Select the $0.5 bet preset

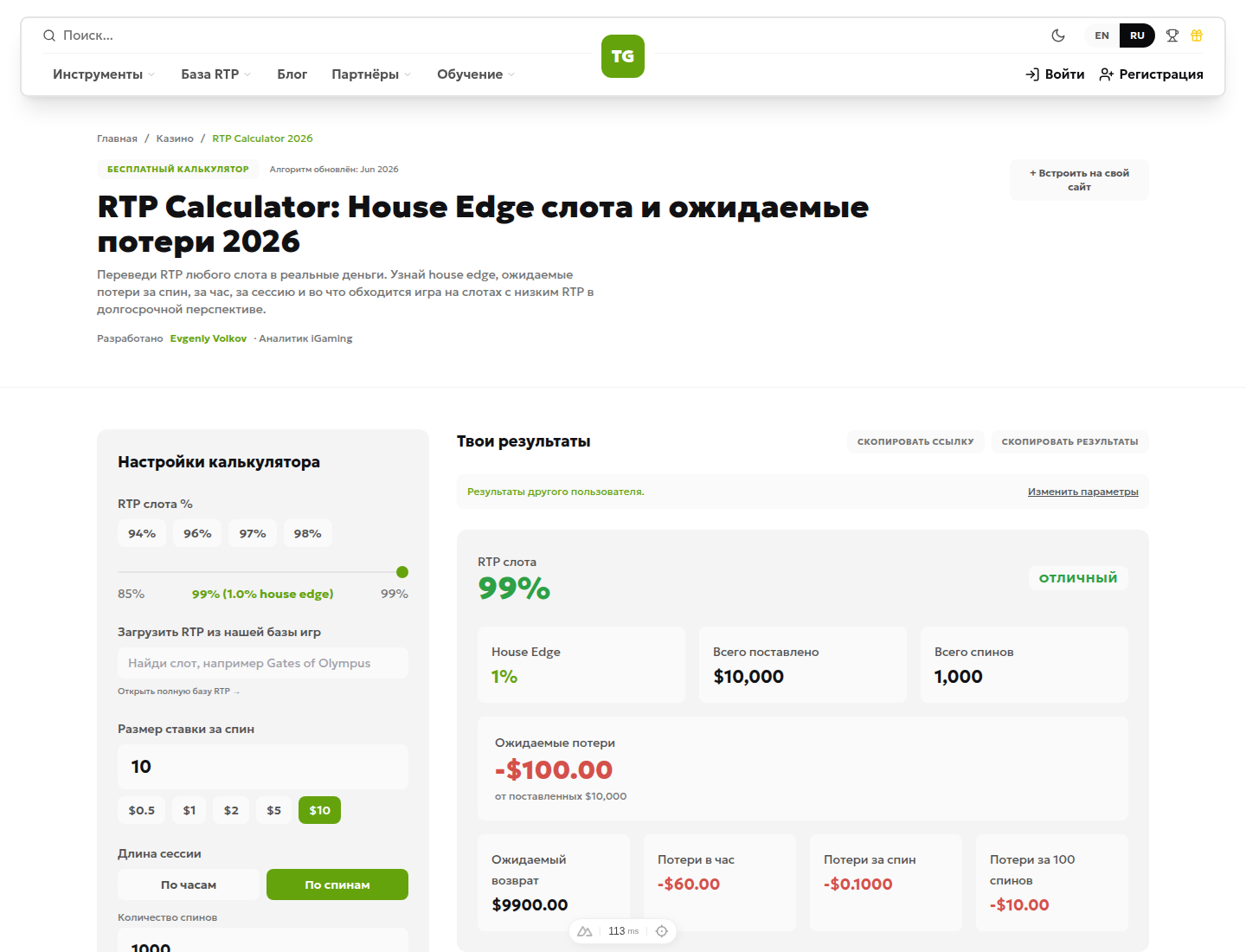click(x=142, y=810)
